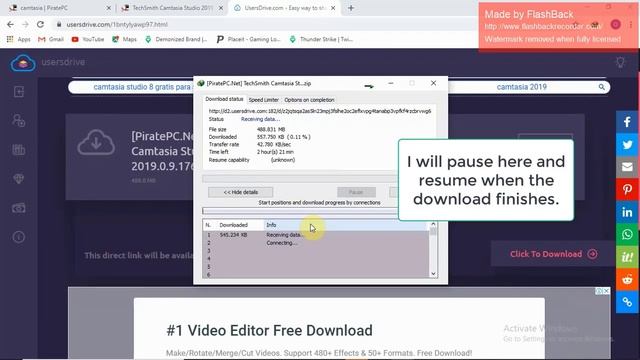Minimize the download dialog window
This screenshot has height=360, width=640.
point(391,83)
